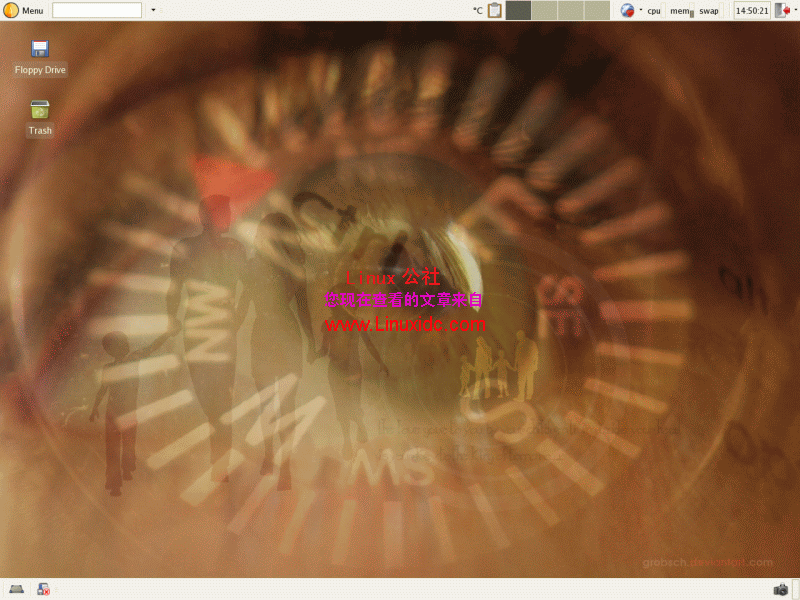
Task: Open the Trash from the desktop
Action: [39, 113]
